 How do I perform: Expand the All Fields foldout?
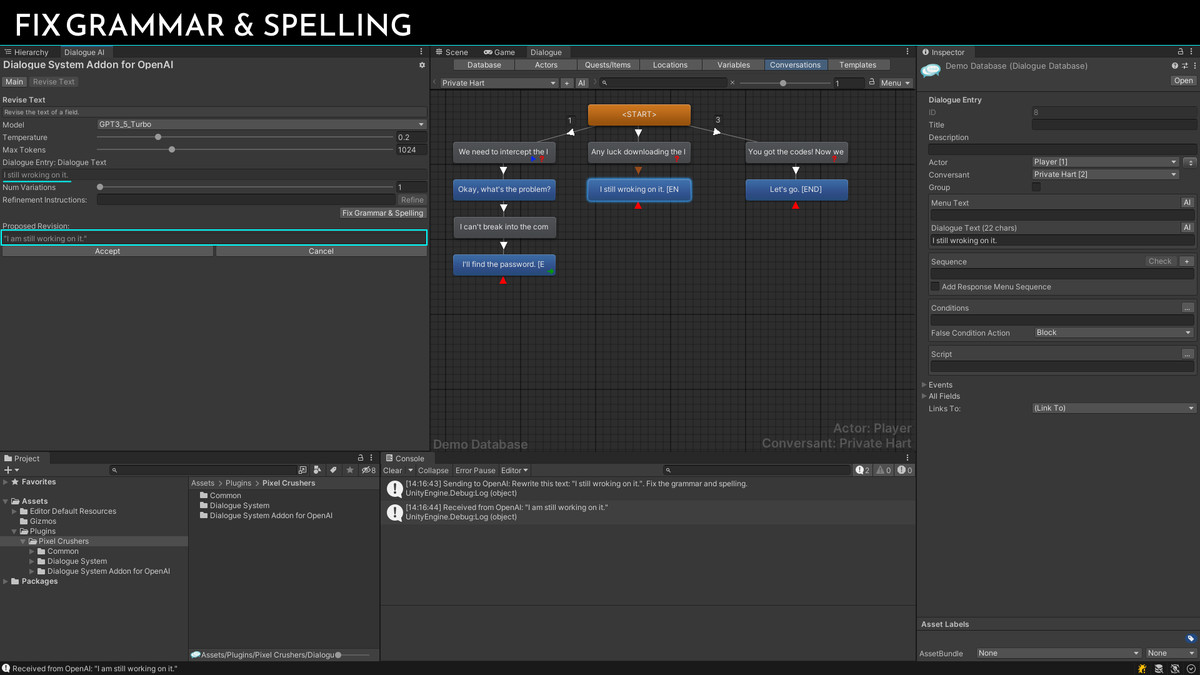pos(924,396)
